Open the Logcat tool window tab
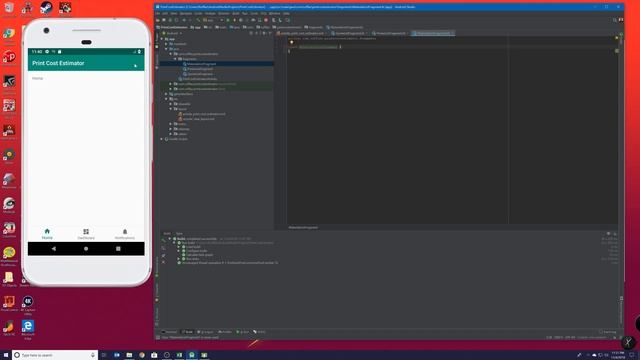Viewport: 640px width, 360px height. (205, 332)
